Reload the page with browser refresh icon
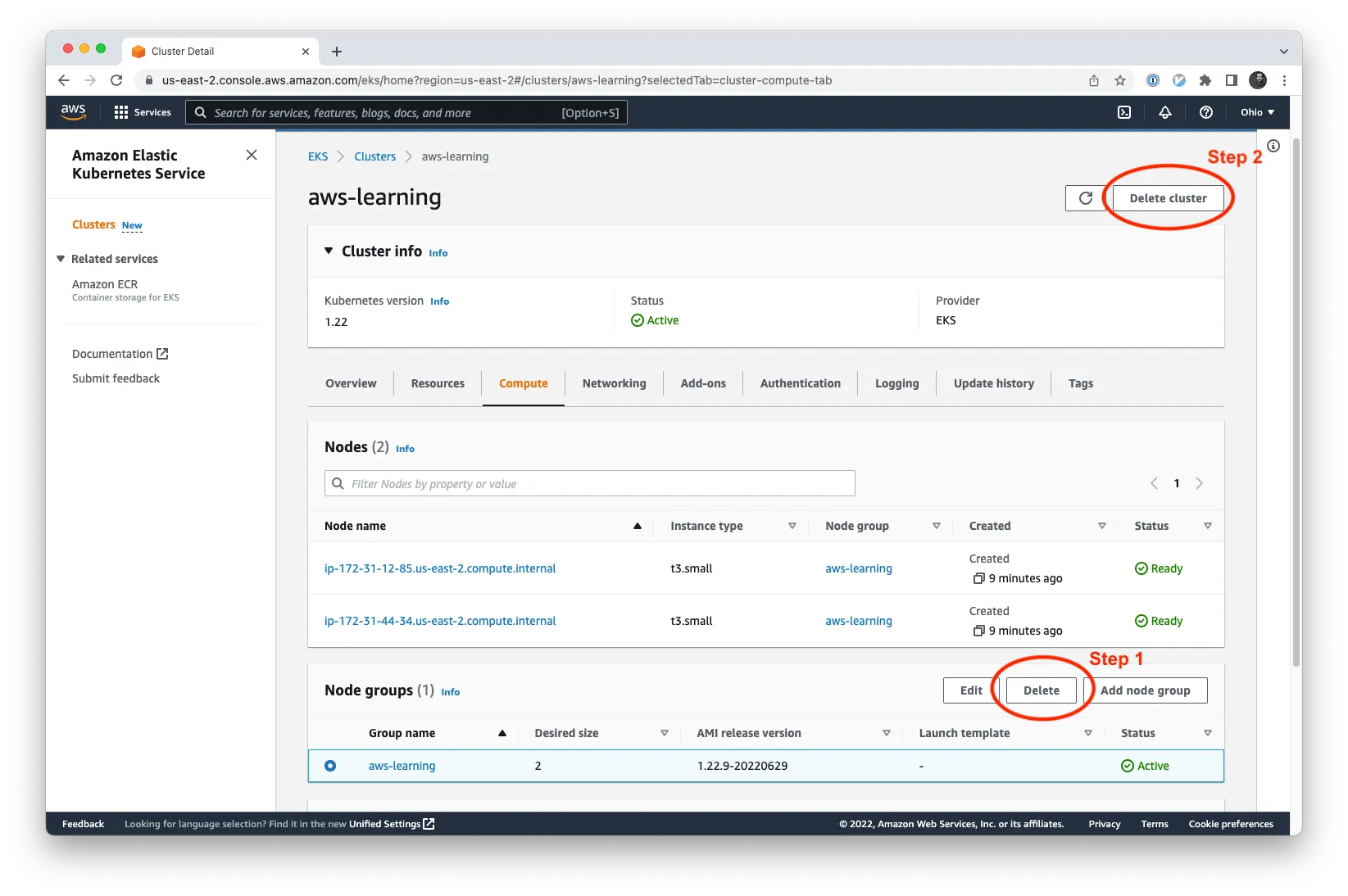 116,80
